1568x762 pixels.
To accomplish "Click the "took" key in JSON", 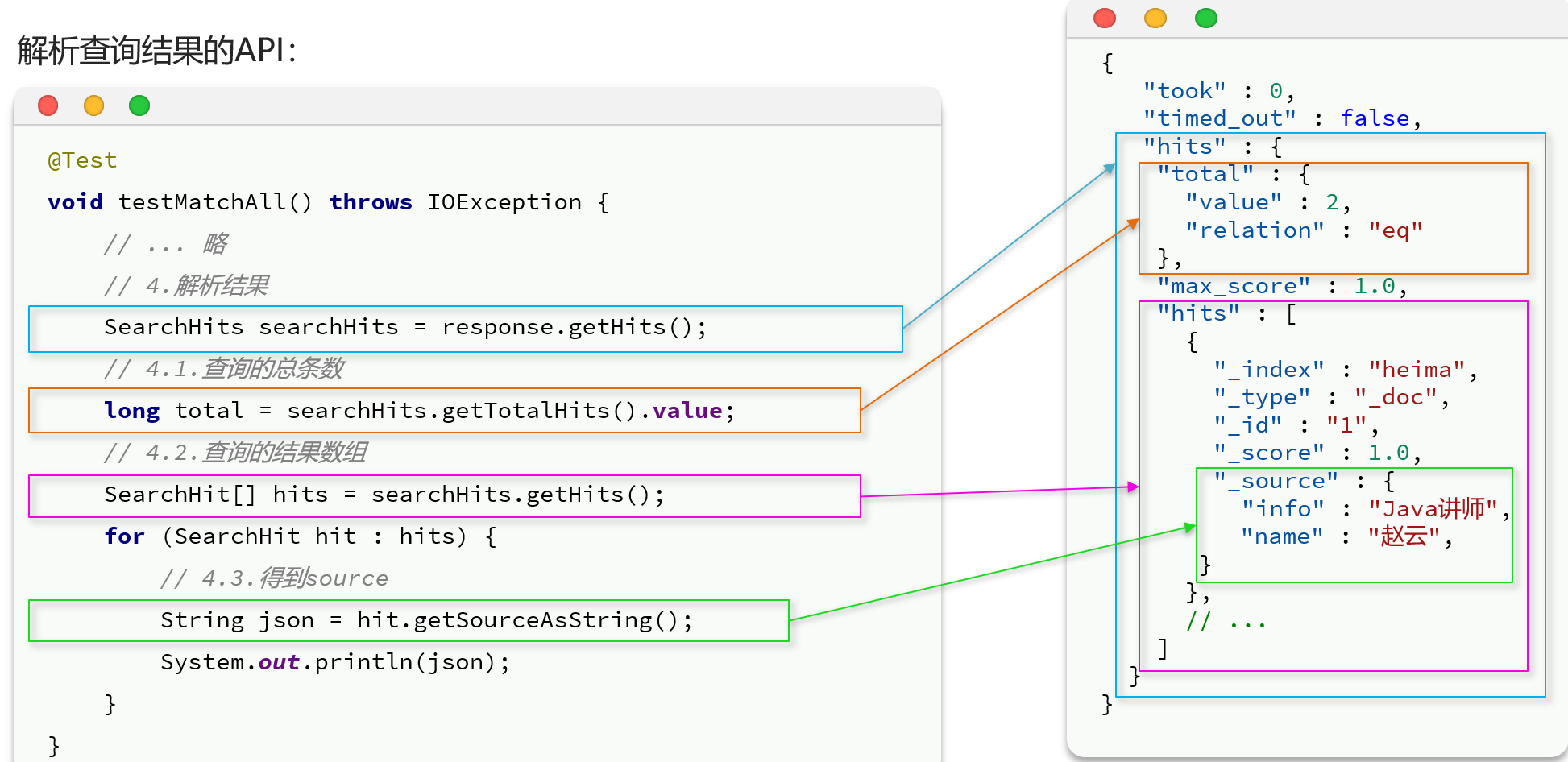I will coord(1184,90).
